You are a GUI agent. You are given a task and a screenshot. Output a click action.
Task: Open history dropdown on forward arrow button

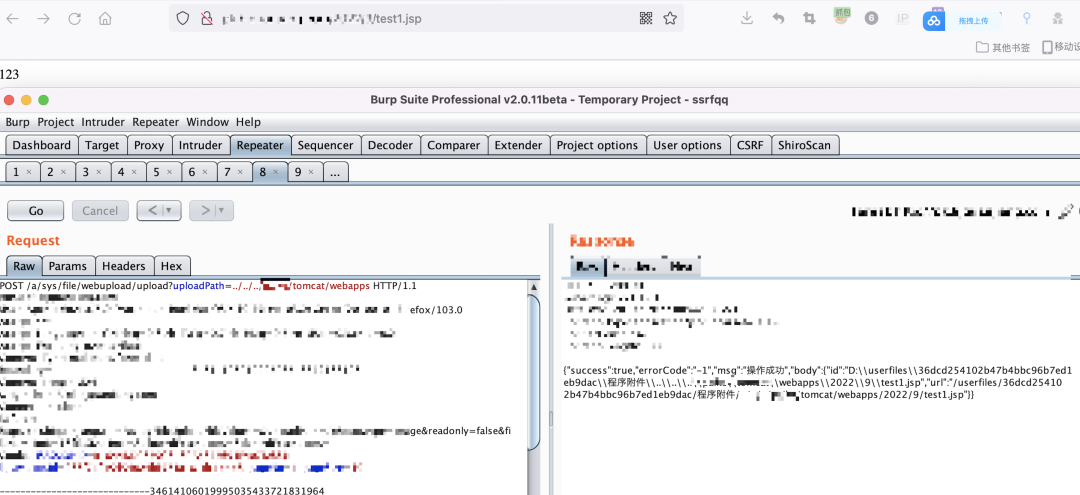(223, 211)
